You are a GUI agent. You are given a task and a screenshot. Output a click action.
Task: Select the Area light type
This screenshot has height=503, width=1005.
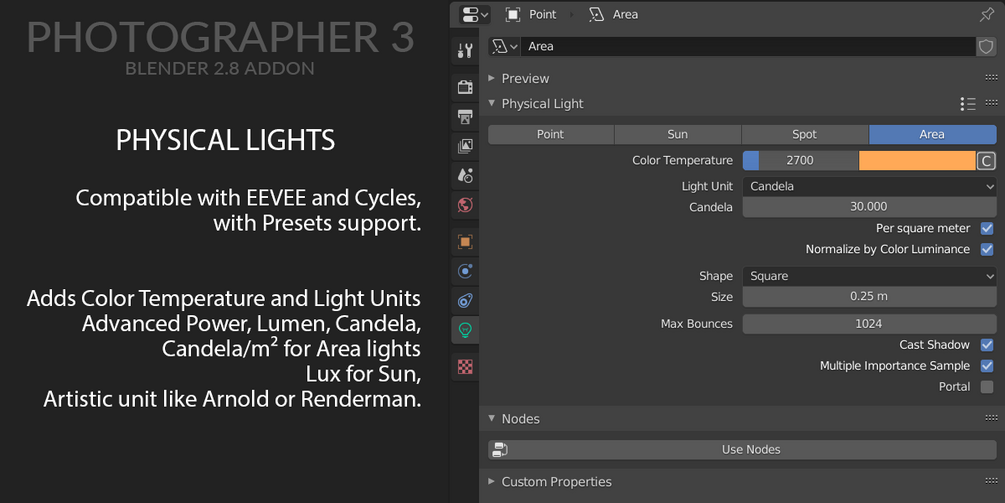pos(932,135)
